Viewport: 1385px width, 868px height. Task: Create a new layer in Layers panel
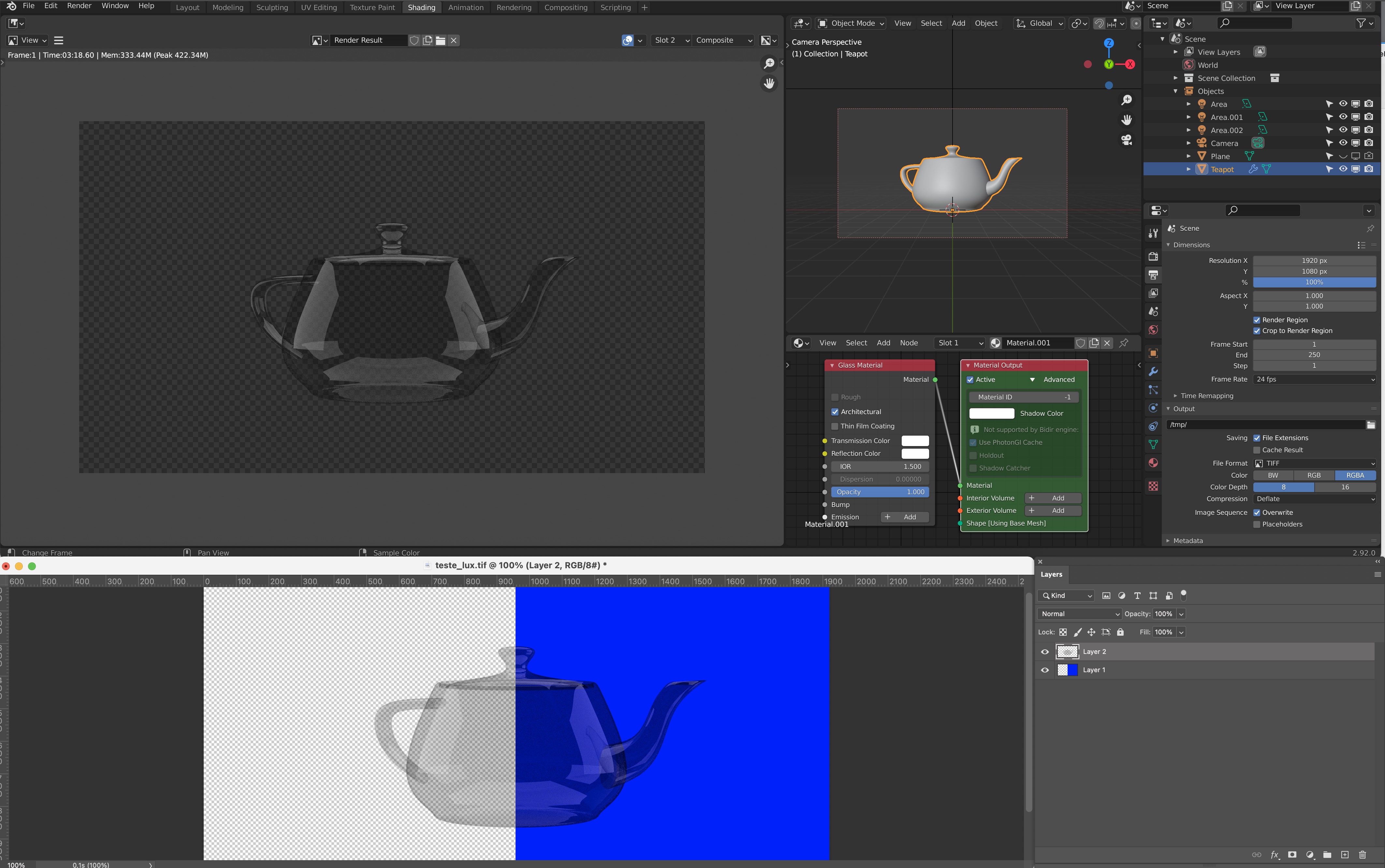(x=1345, y=855)
